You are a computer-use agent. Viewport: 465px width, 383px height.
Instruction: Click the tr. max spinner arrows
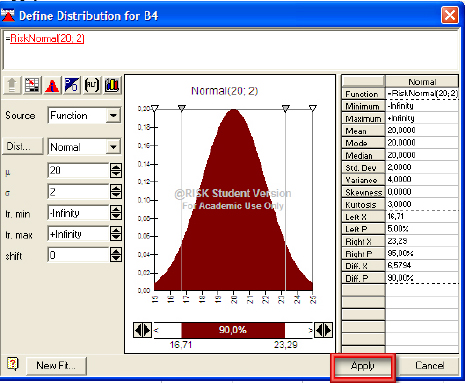point(116,234)
